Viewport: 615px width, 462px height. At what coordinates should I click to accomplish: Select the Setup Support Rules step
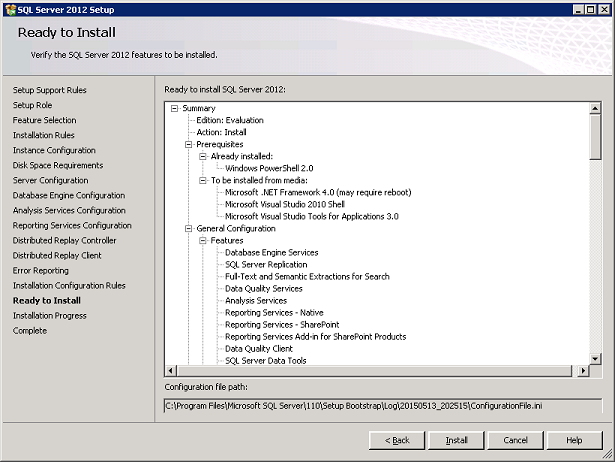point(49,90)
